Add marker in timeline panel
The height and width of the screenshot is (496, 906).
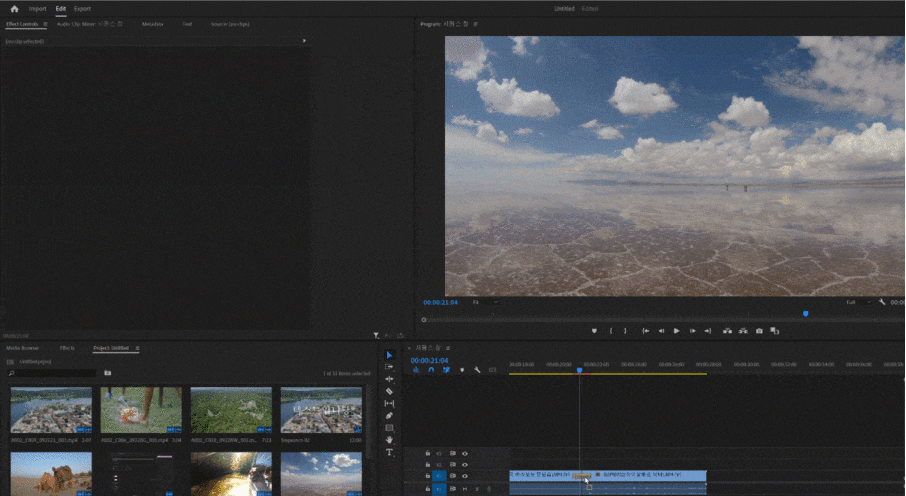(x=462, y=370)
